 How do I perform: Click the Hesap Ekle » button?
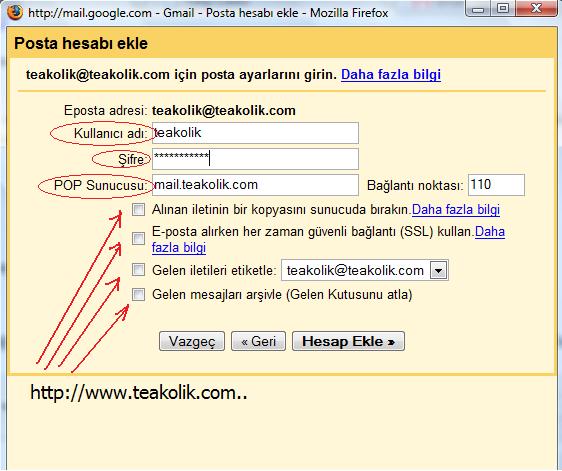[348, 341]
